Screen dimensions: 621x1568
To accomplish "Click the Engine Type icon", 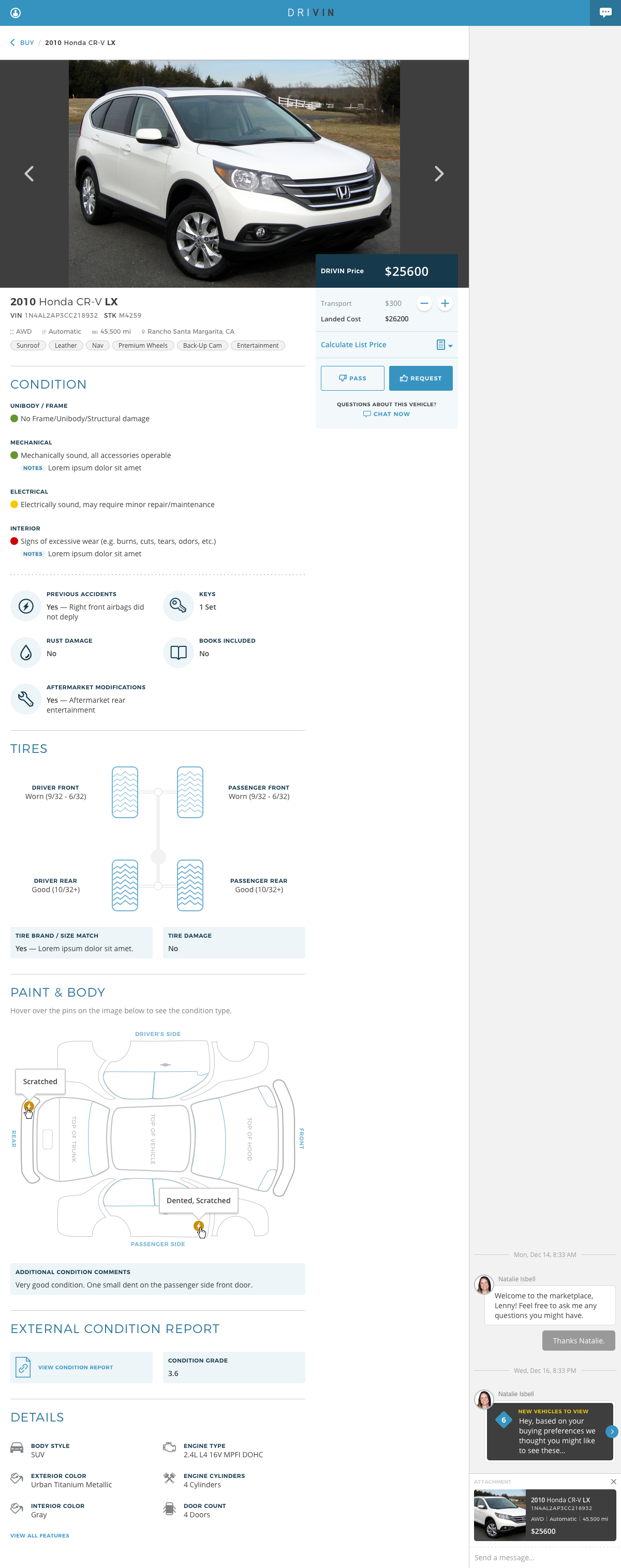I will coord(169,1447).
